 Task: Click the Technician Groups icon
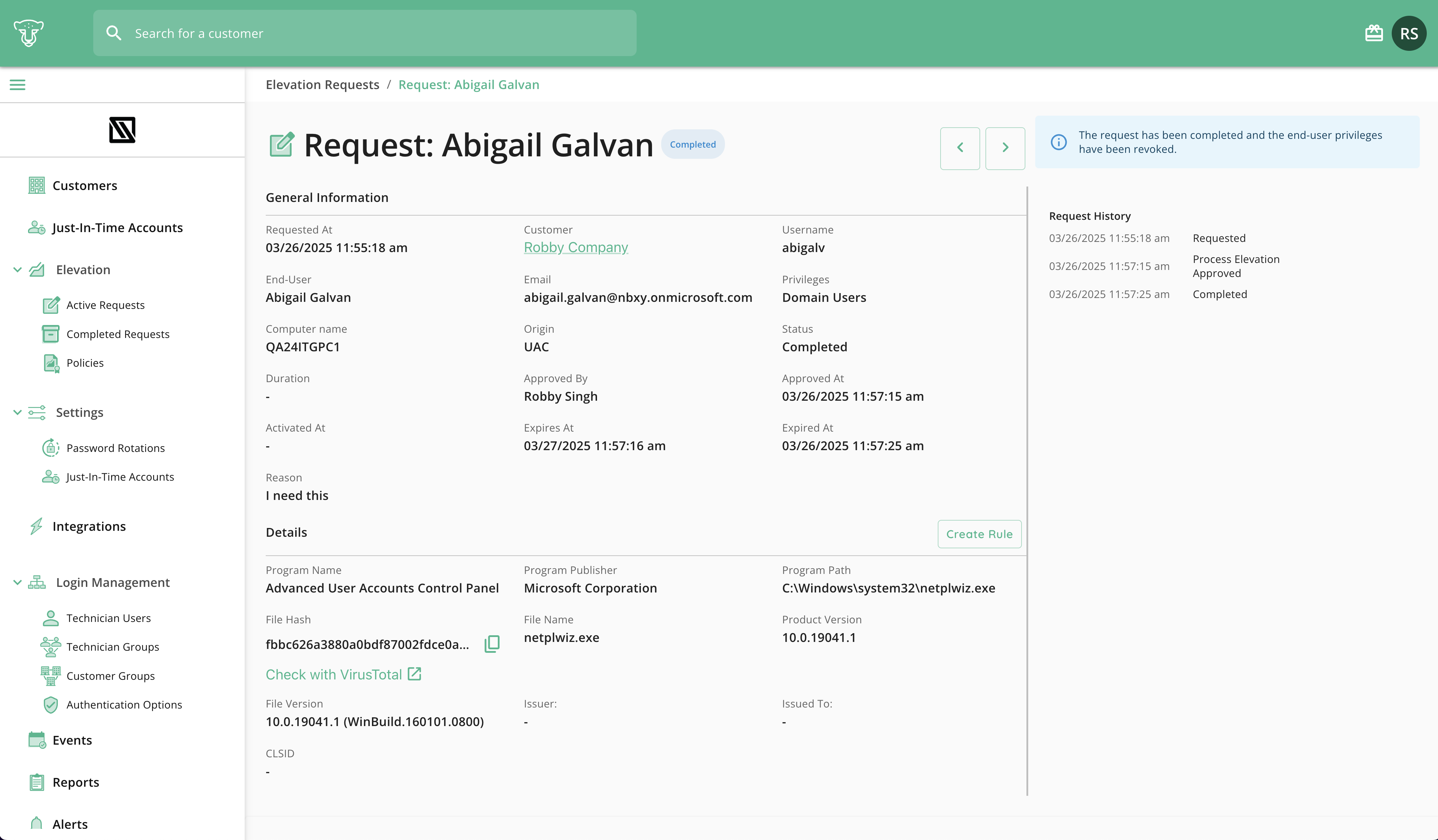pyautogui.click(x=51, y=646)
